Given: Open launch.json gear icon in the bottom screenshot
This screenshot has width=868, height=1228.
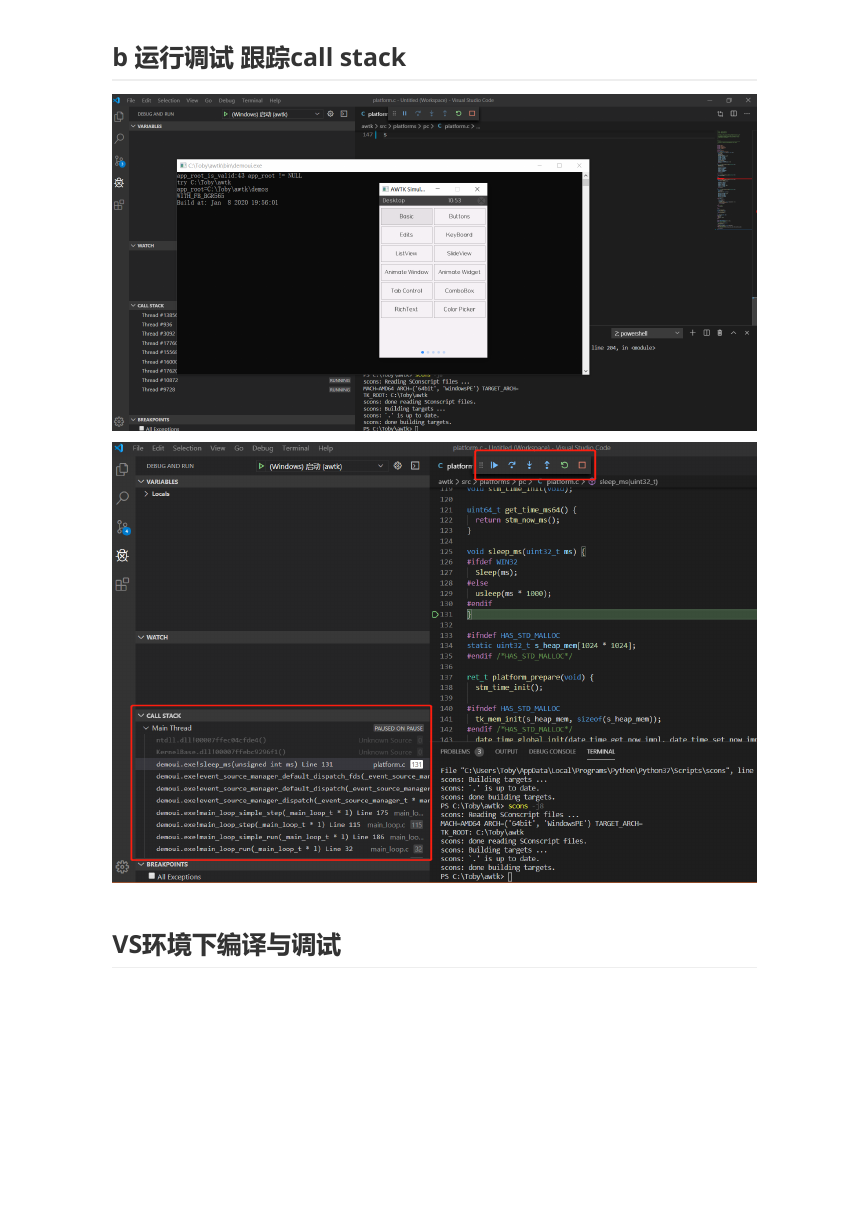Looking at the screenshot, I should (x=397, y=466).
